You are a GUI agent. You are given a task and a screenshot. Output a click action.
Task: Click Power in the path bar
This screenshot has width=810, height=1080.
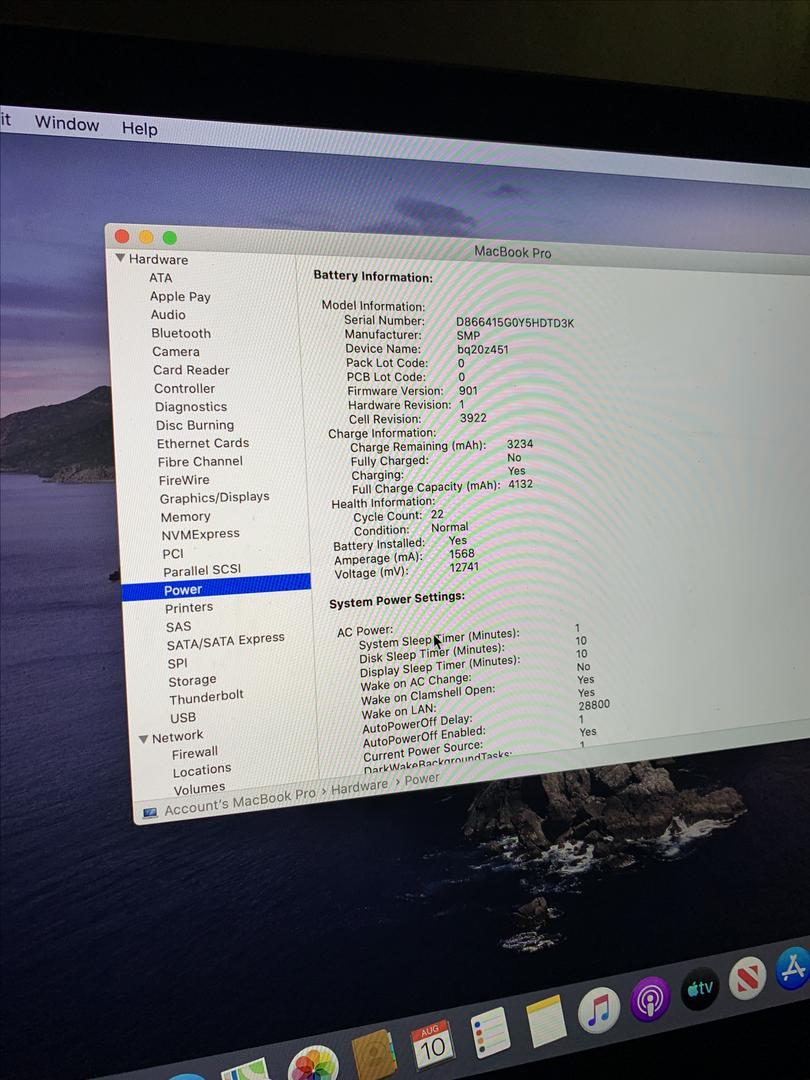tap(422, 779)
